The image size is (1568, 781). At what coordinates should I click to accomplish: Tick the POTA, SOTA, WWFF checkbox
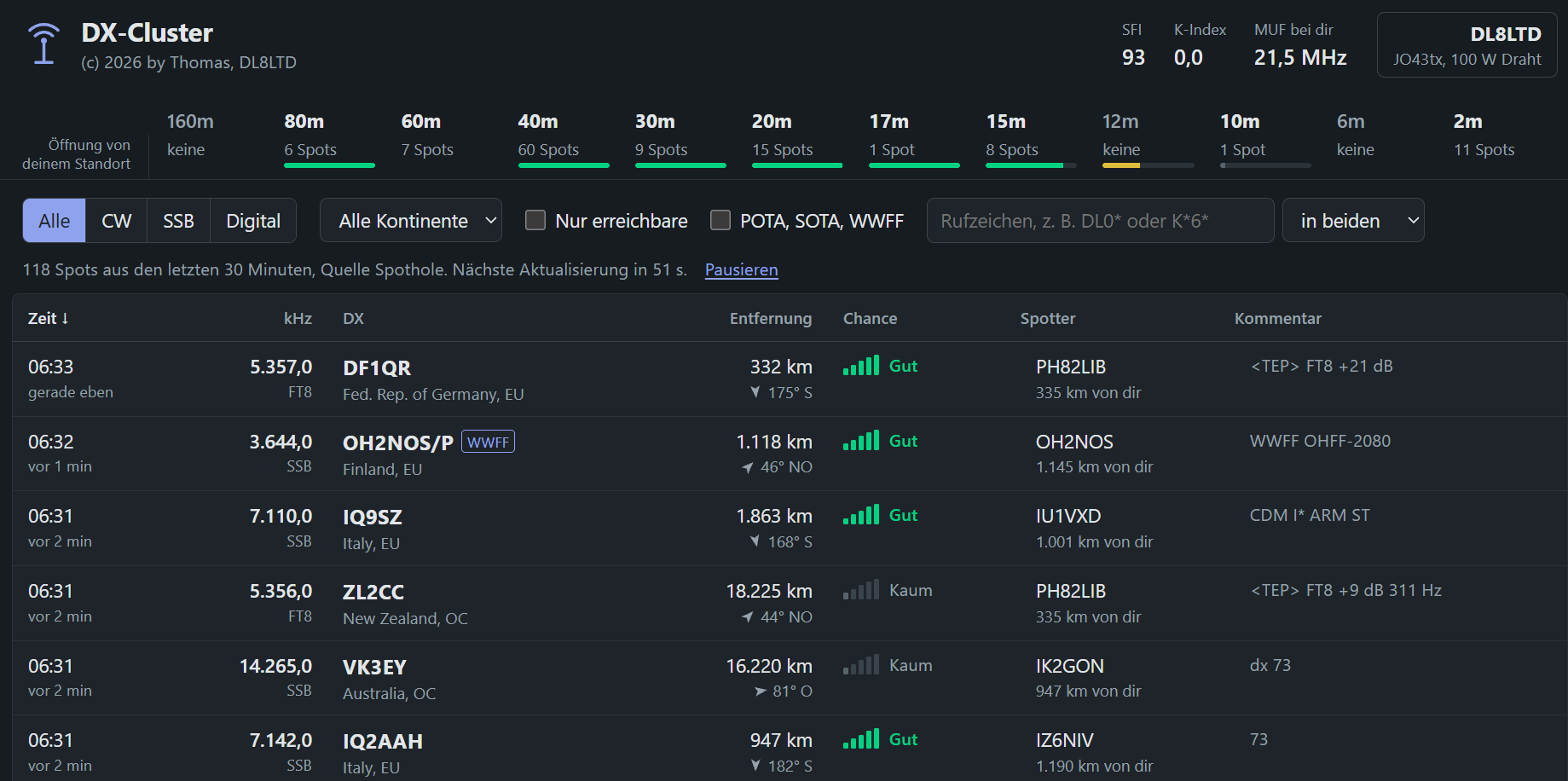720,221
